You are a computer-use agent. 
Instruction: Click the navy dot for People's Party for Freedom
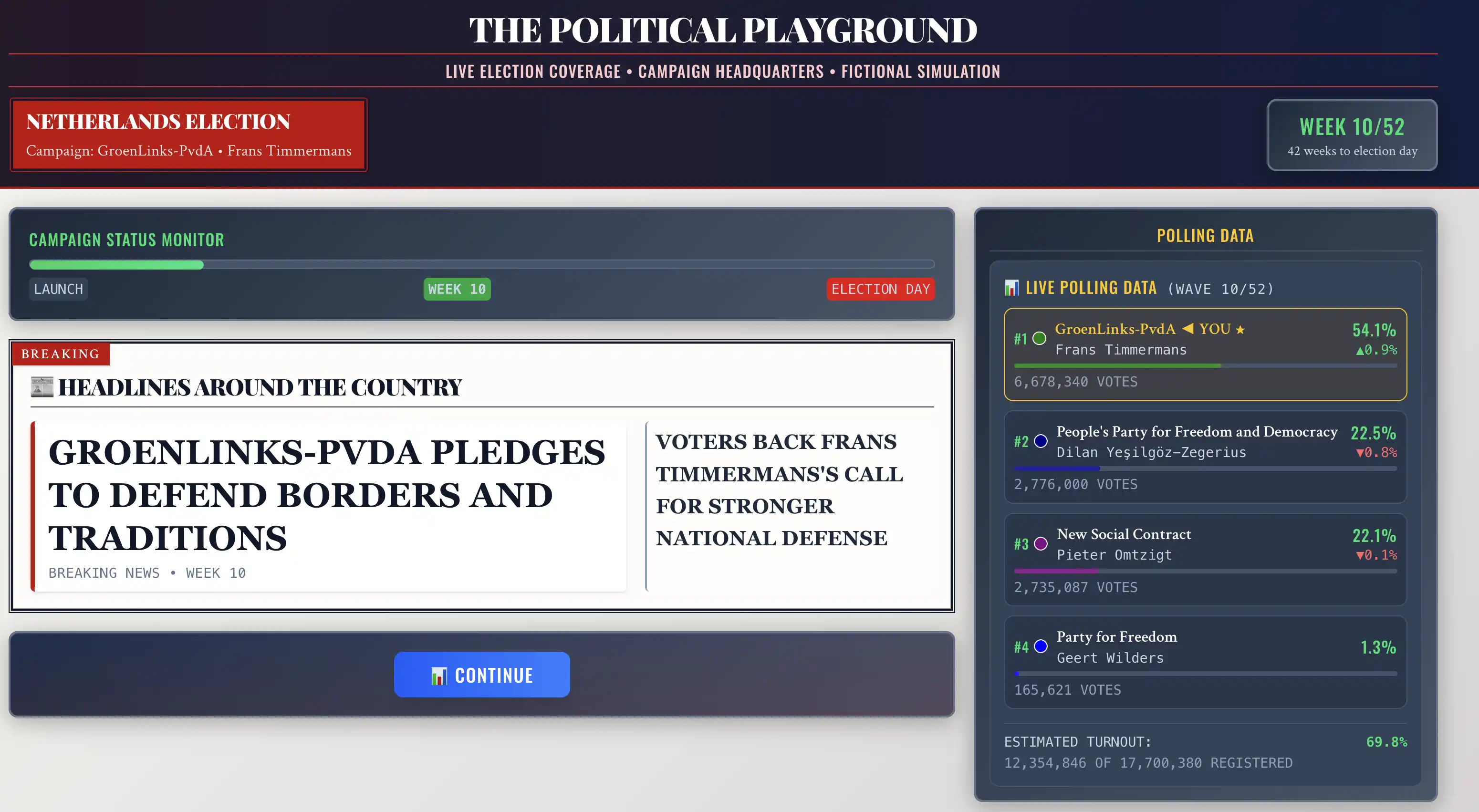1041,441
